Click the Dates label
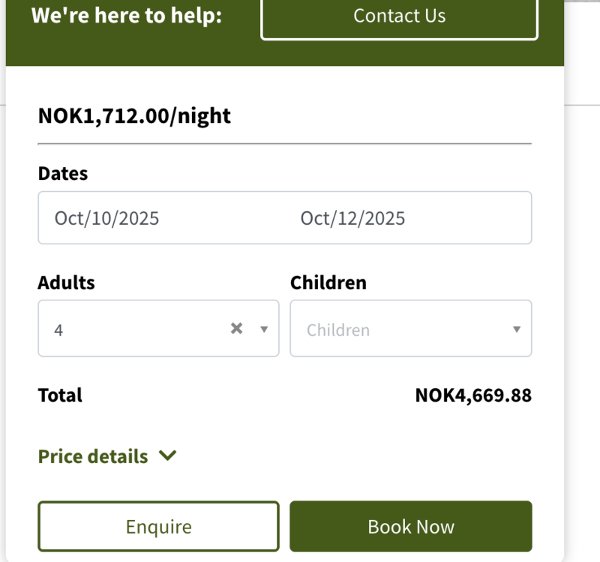The height and width of the screenshot is (562, 600). [x=63, y=173]
